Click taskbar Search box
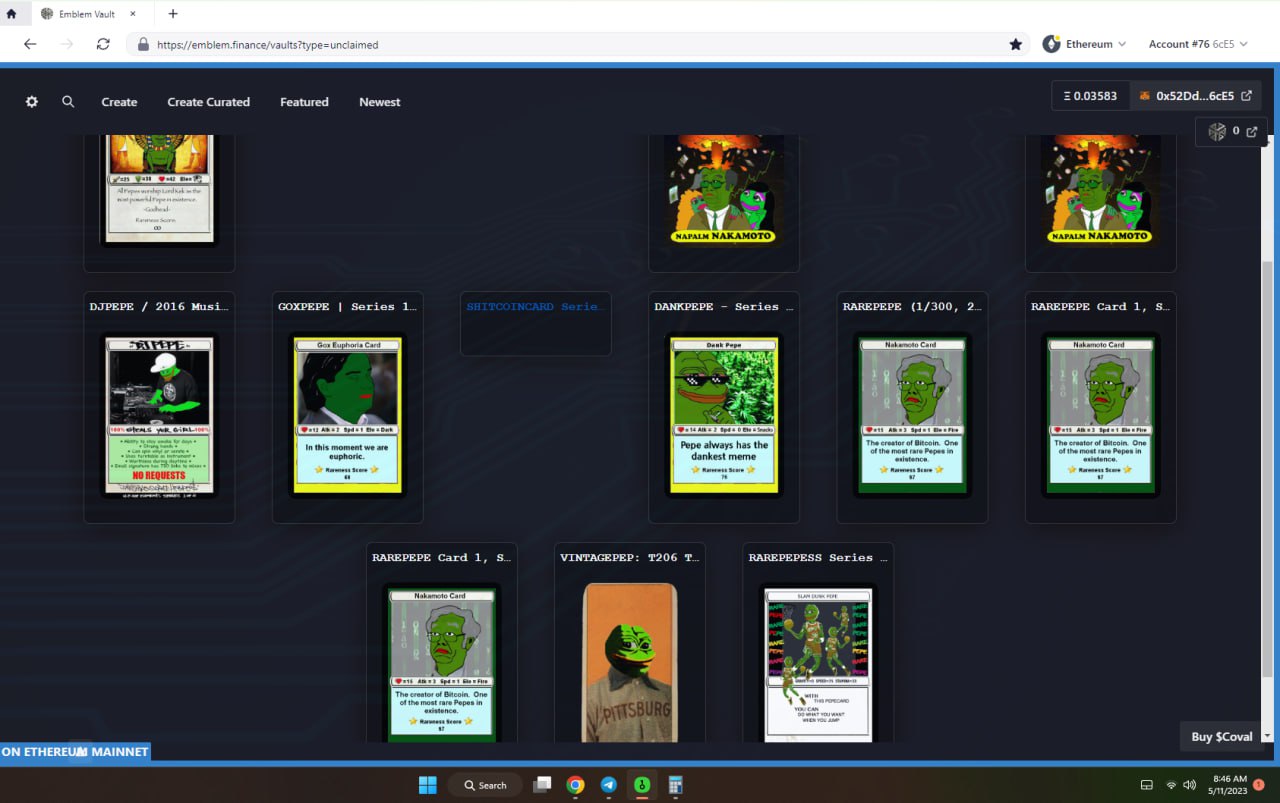The image size is (1280, 803). 485,785
